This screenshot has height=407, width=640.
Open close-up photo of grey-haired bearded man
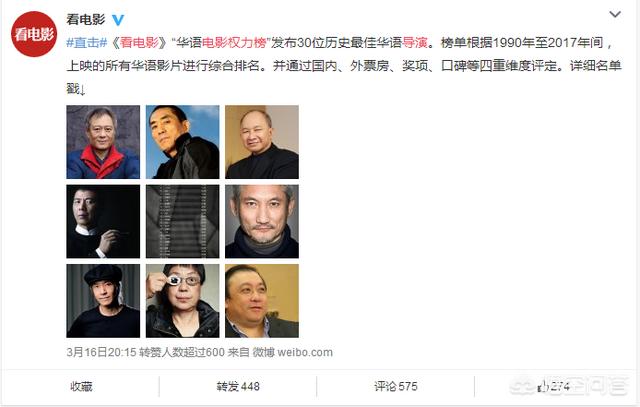tap(262, 221)
